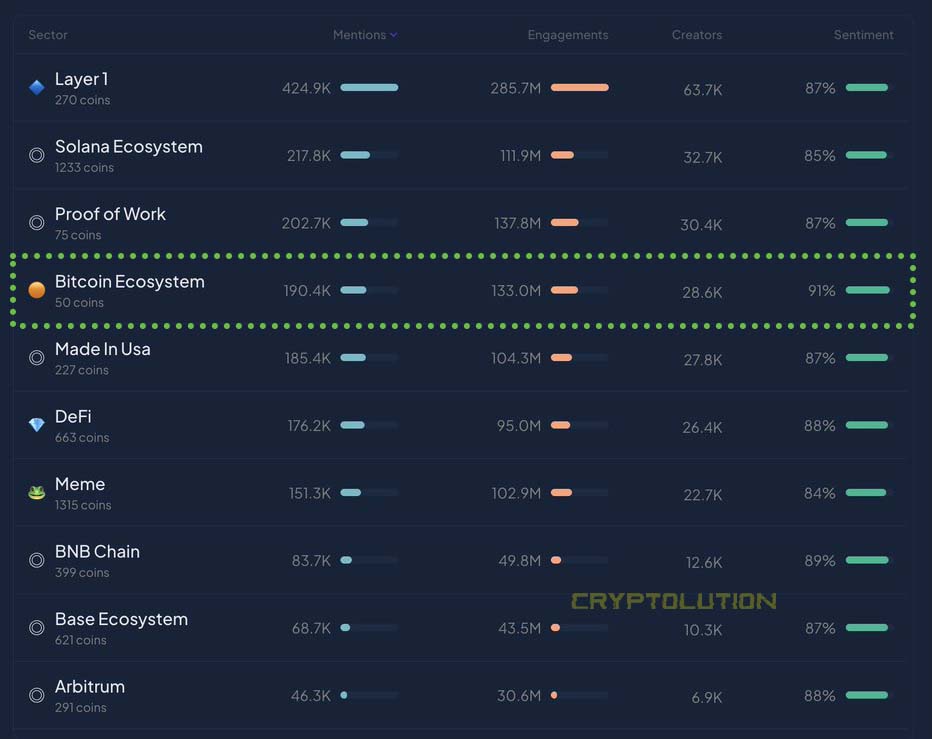Click the 217.8K mentions value
This screenshot has width=932, height=739.
pos(308,156)
